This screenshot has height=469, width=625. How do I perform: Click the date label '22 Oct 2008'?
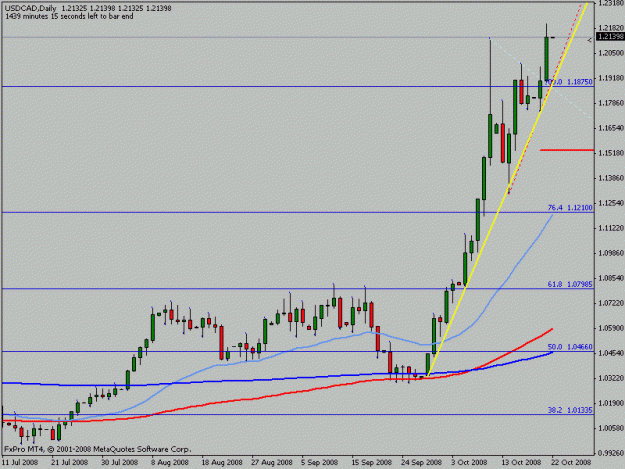(571, 462)
